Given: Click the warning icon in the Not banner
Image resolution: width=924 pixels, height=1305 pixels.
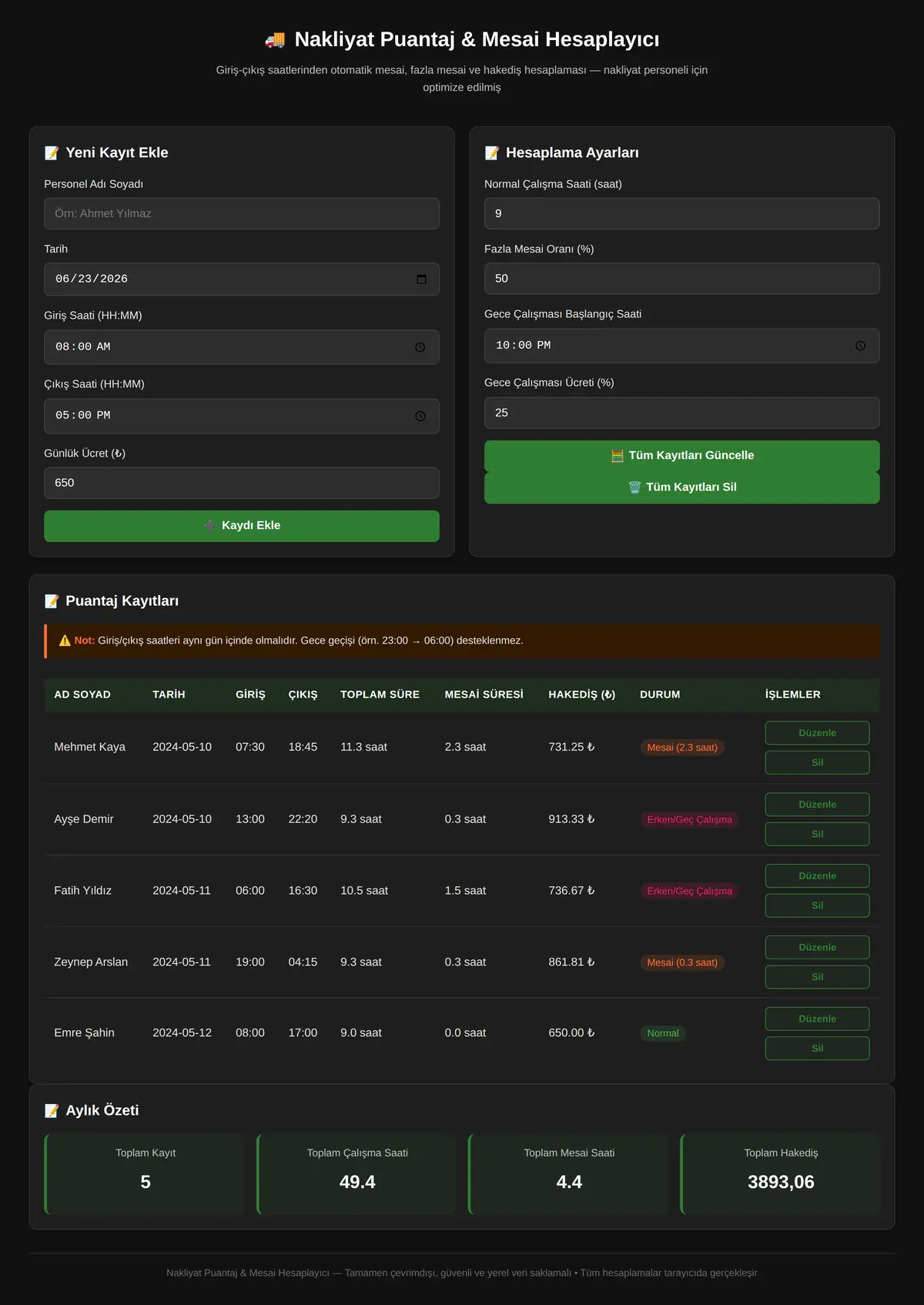Looking at the screenshot, I should pyautogui.click(x=65, y=641).
